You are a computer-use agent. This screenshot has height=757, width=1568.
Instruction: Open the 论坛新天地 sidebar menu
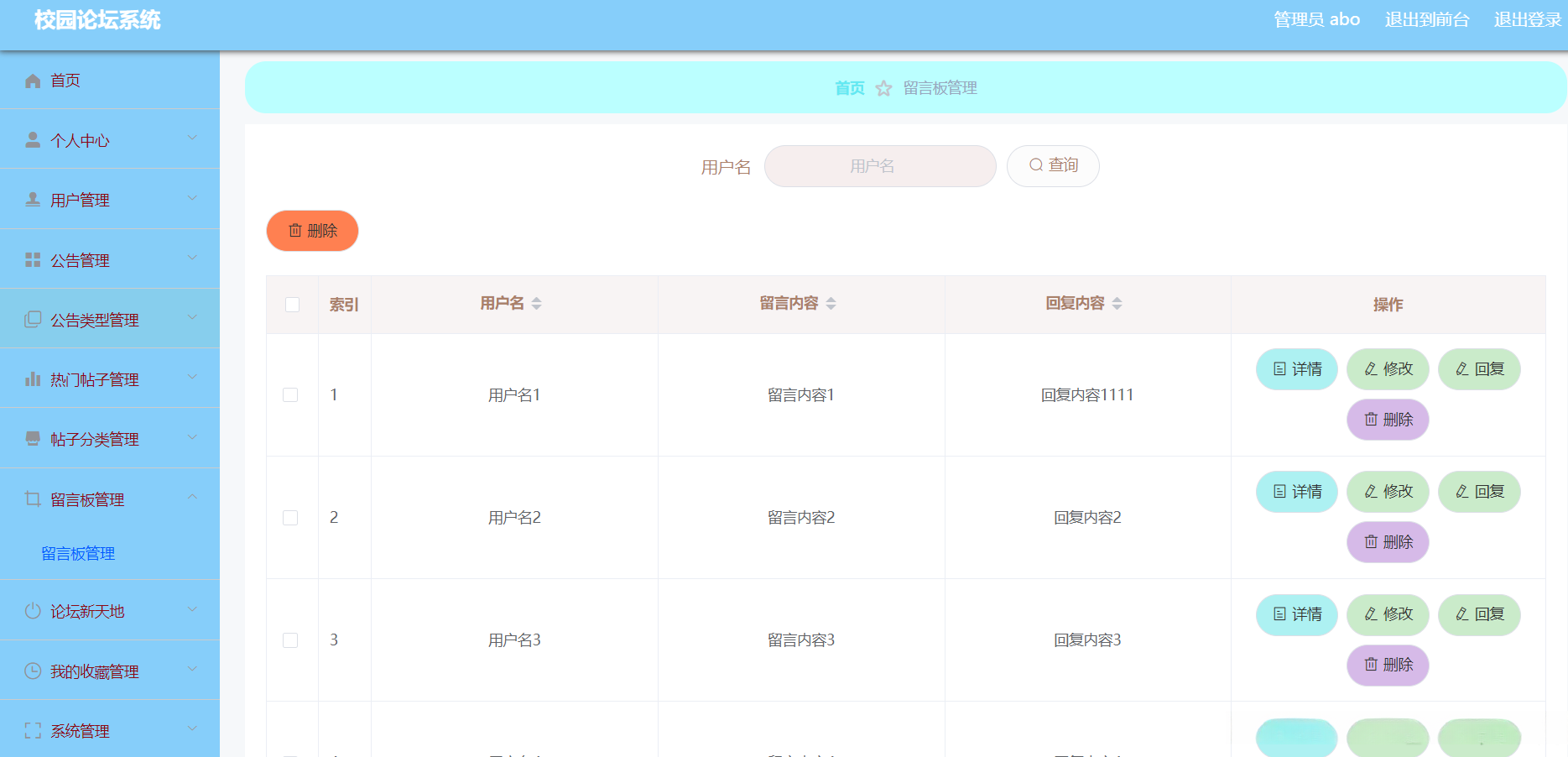click(110, 611)
